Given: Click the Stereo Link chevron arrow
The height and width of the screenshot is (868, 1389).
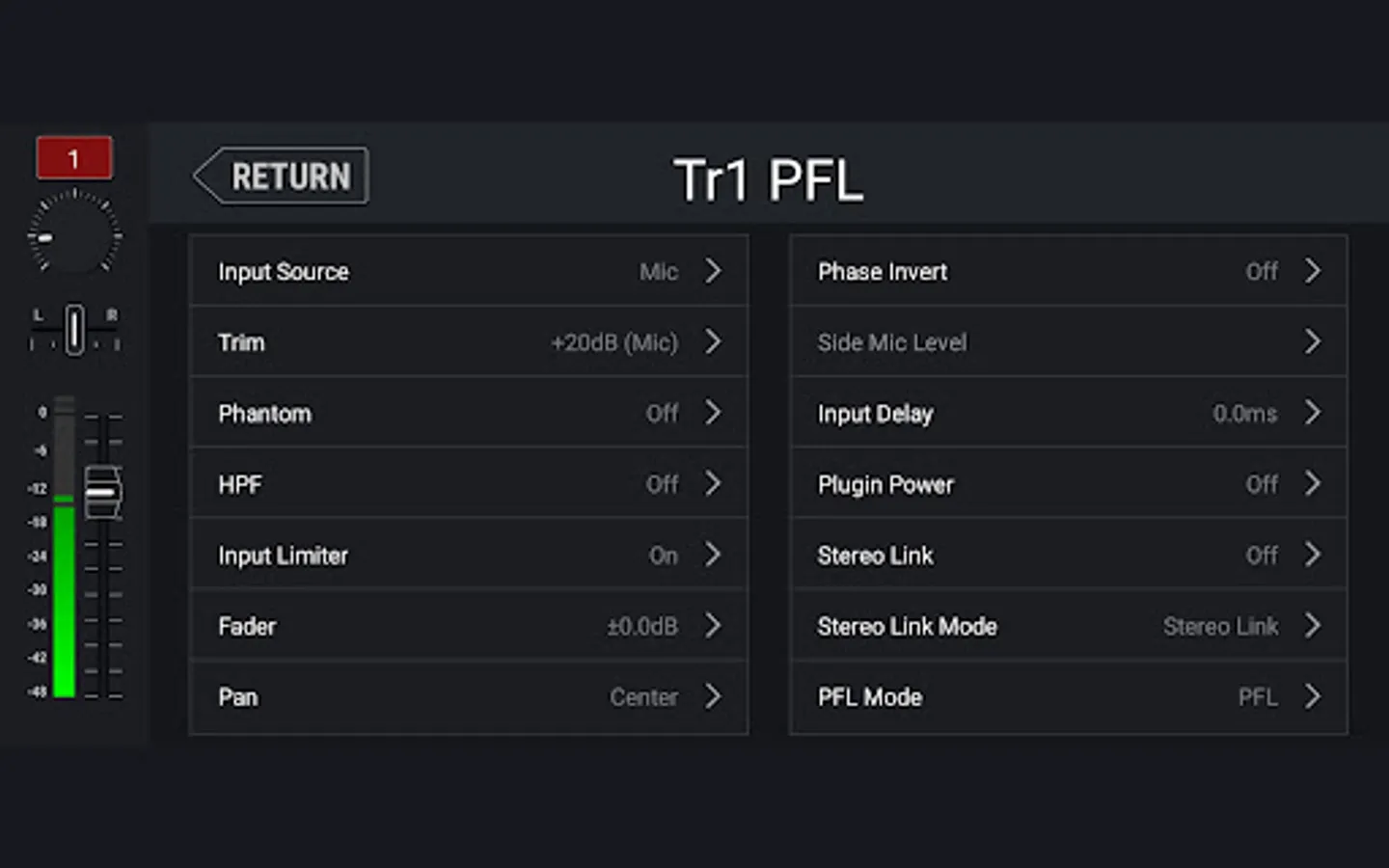Looking at the screenshot, I should click(x=1313, y=556).
